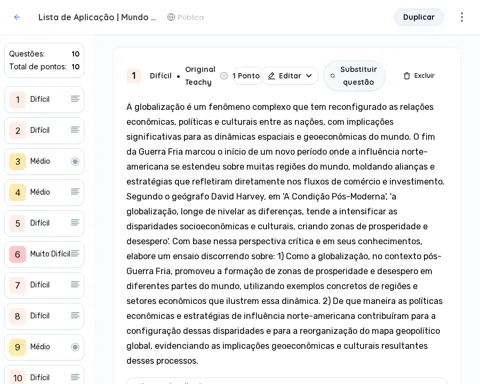Click the title Lista de Aplicação | Mundo
This screenshot has width=480, height=384.
pos(97,17)
